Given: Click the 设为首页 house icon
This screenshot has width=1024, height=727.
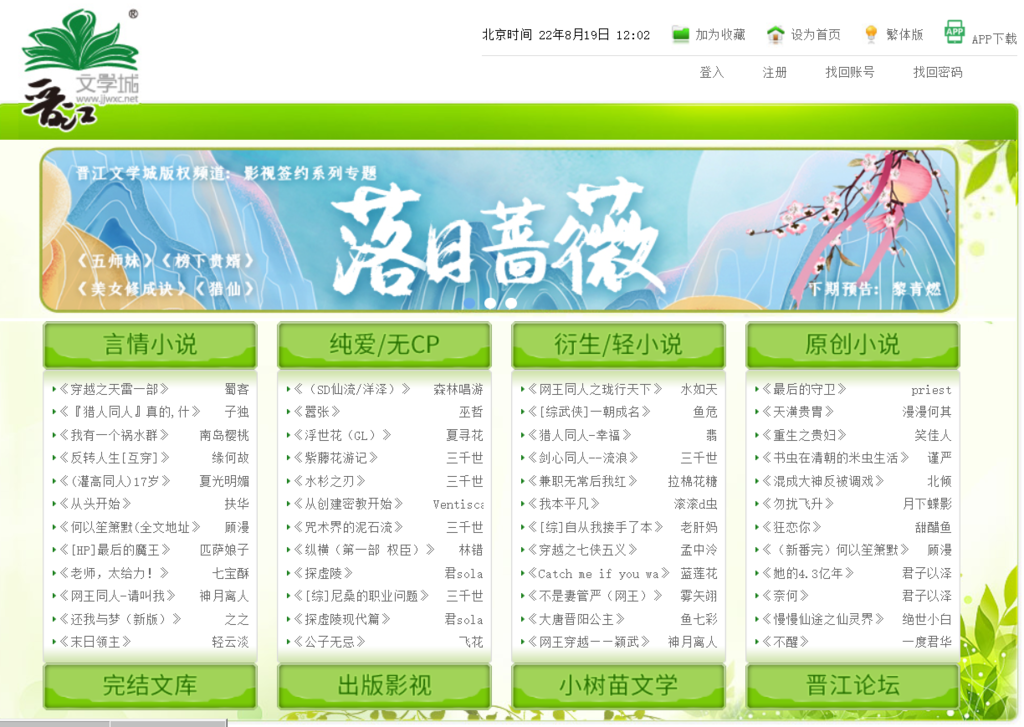Looking at the screenshot, I should (775, 34).
